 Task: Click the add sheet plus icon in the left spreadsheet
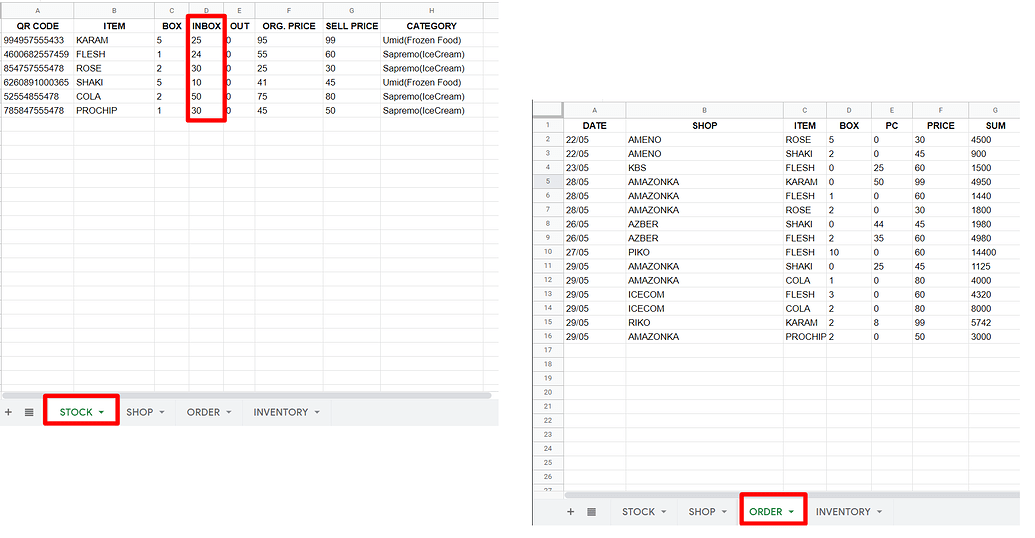pyautogui.click(x=9, y=412)
